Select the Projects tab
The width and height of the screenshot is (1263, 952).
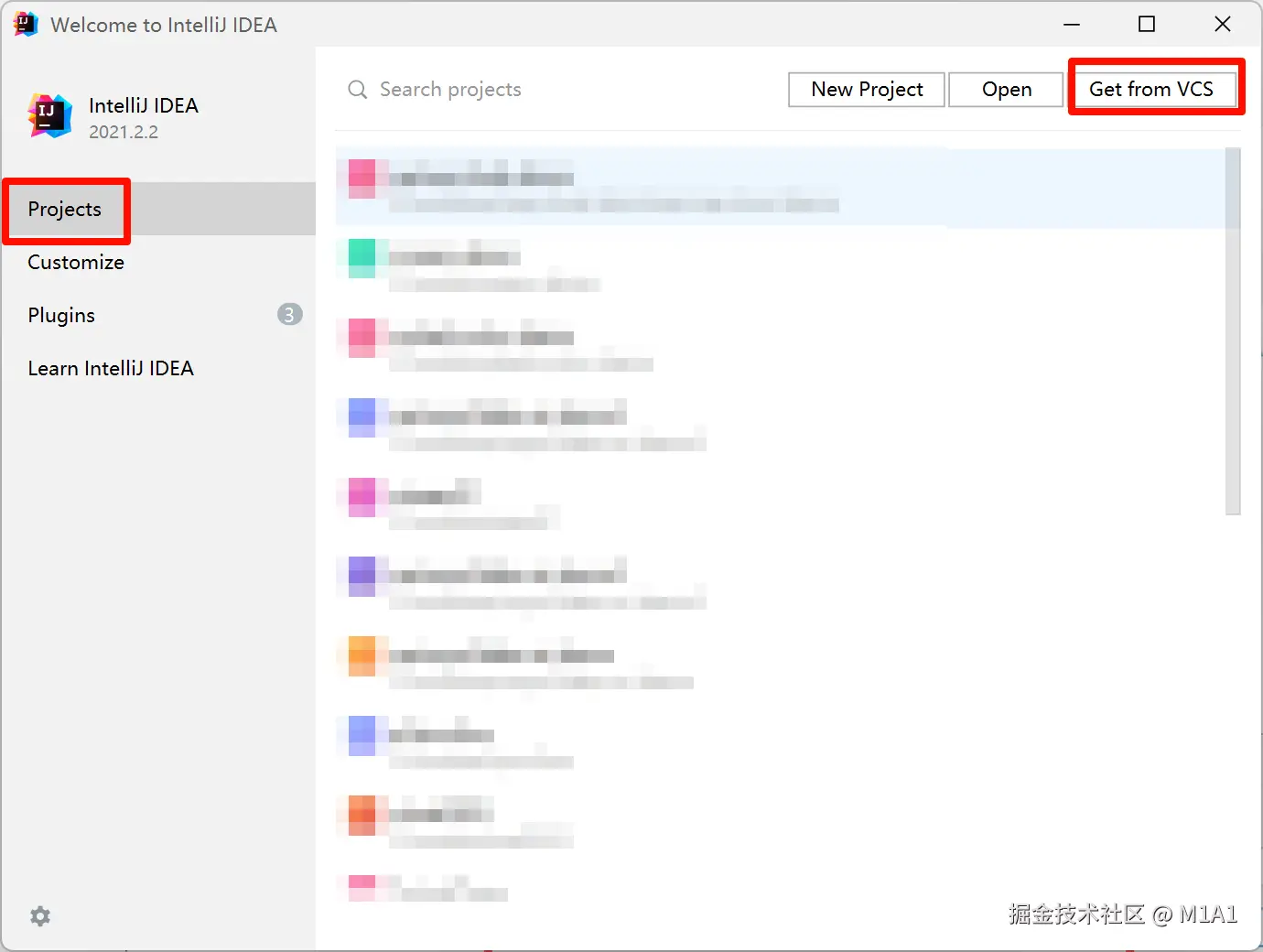(x=158, y=209)
